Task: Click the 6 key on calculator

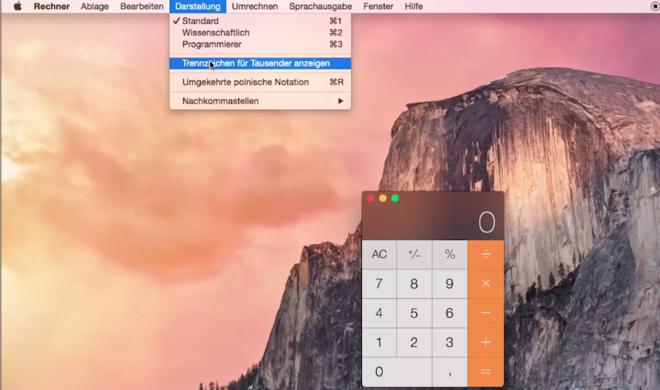Action: tap(450, 313)
